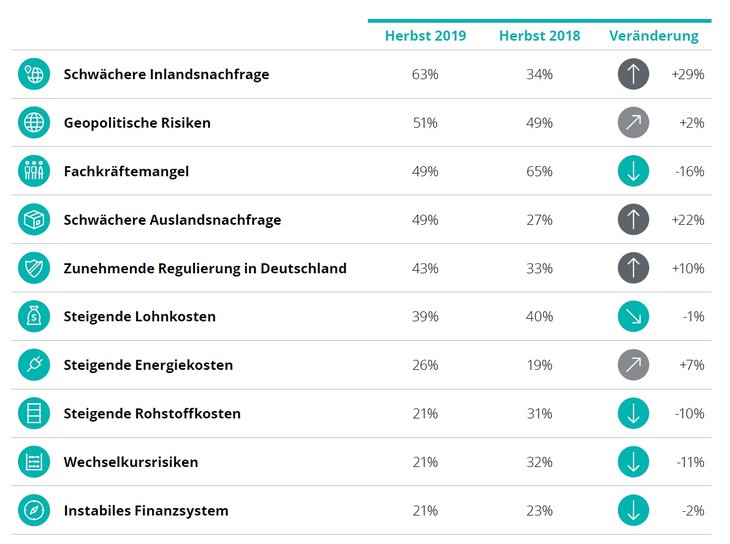Select the Herbst 2018 column header
Viewport: 730px width, 544px height.
[x=539, y=36]
